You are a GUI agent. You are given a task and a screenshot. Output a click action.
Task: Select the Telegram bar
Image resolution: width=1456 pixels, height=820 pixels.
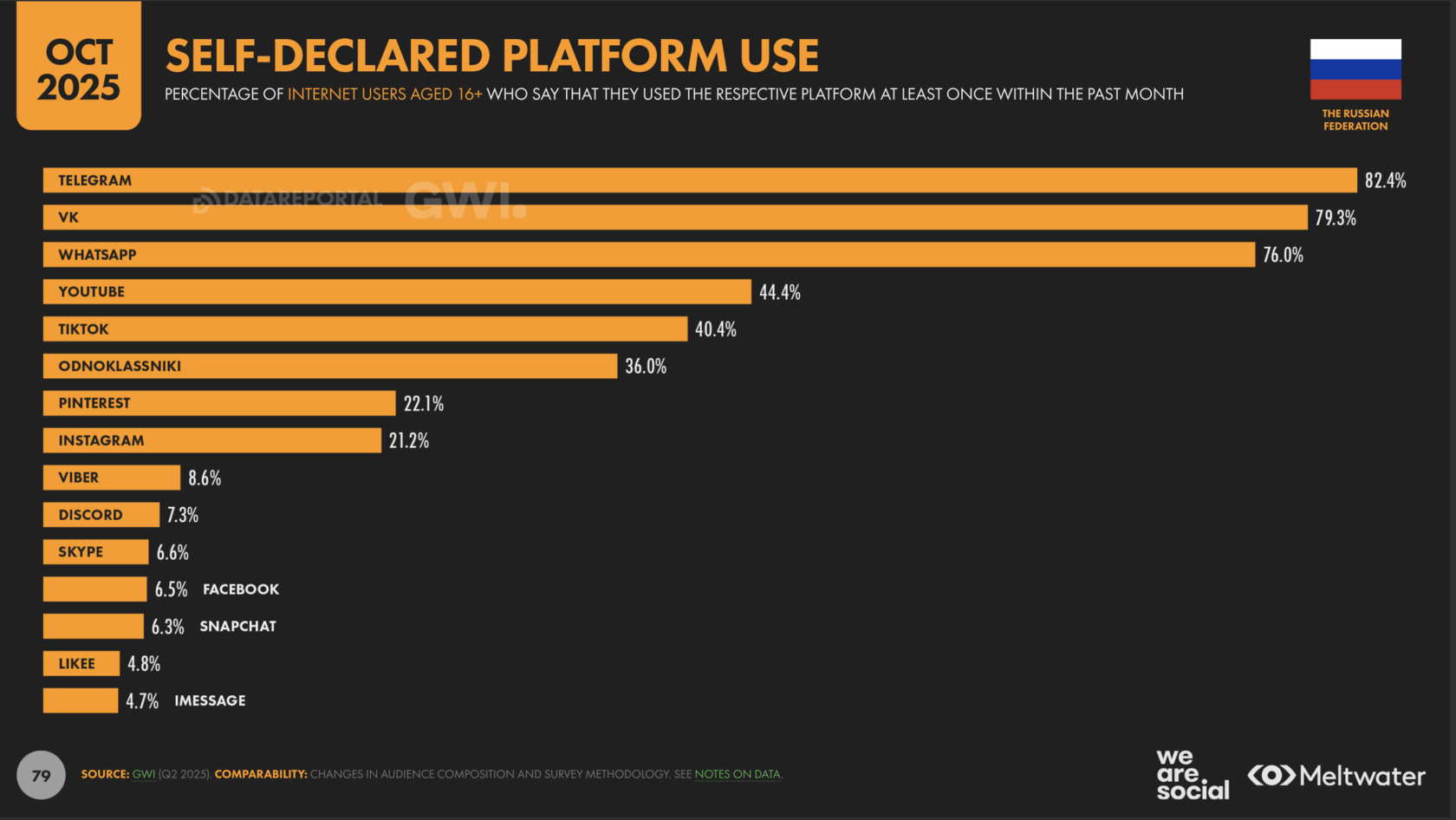[x=699, y=180]
